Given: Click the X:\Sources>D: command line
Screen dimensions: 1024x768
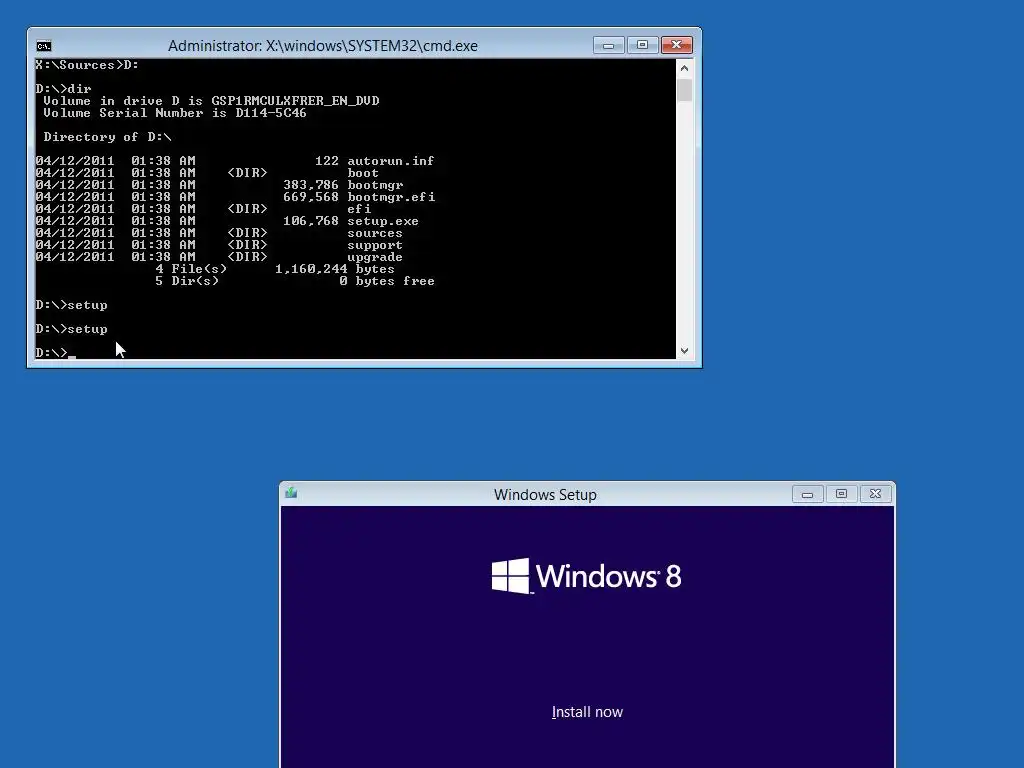Looking at the screenshot, I should [x=87, y=65].
